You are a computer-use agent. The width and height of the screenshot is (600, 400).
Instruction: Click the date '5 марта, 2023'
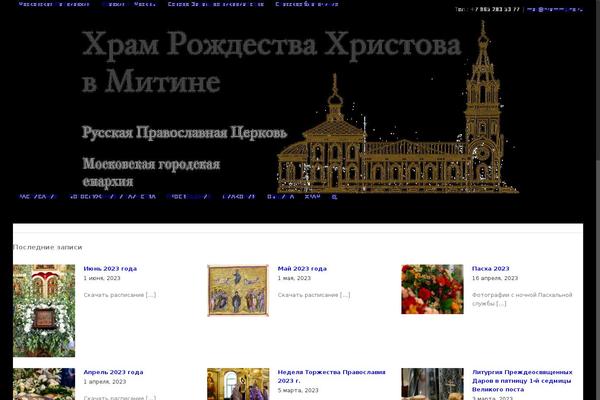coord(298,390)
